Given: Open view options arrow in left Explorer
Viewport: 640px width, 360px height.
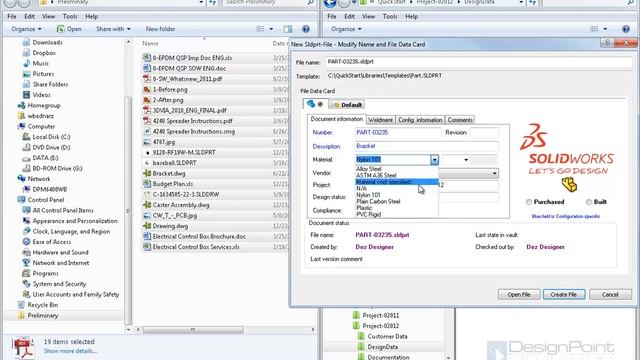Looking at the screenshot, I should click(x=271, y=29).
